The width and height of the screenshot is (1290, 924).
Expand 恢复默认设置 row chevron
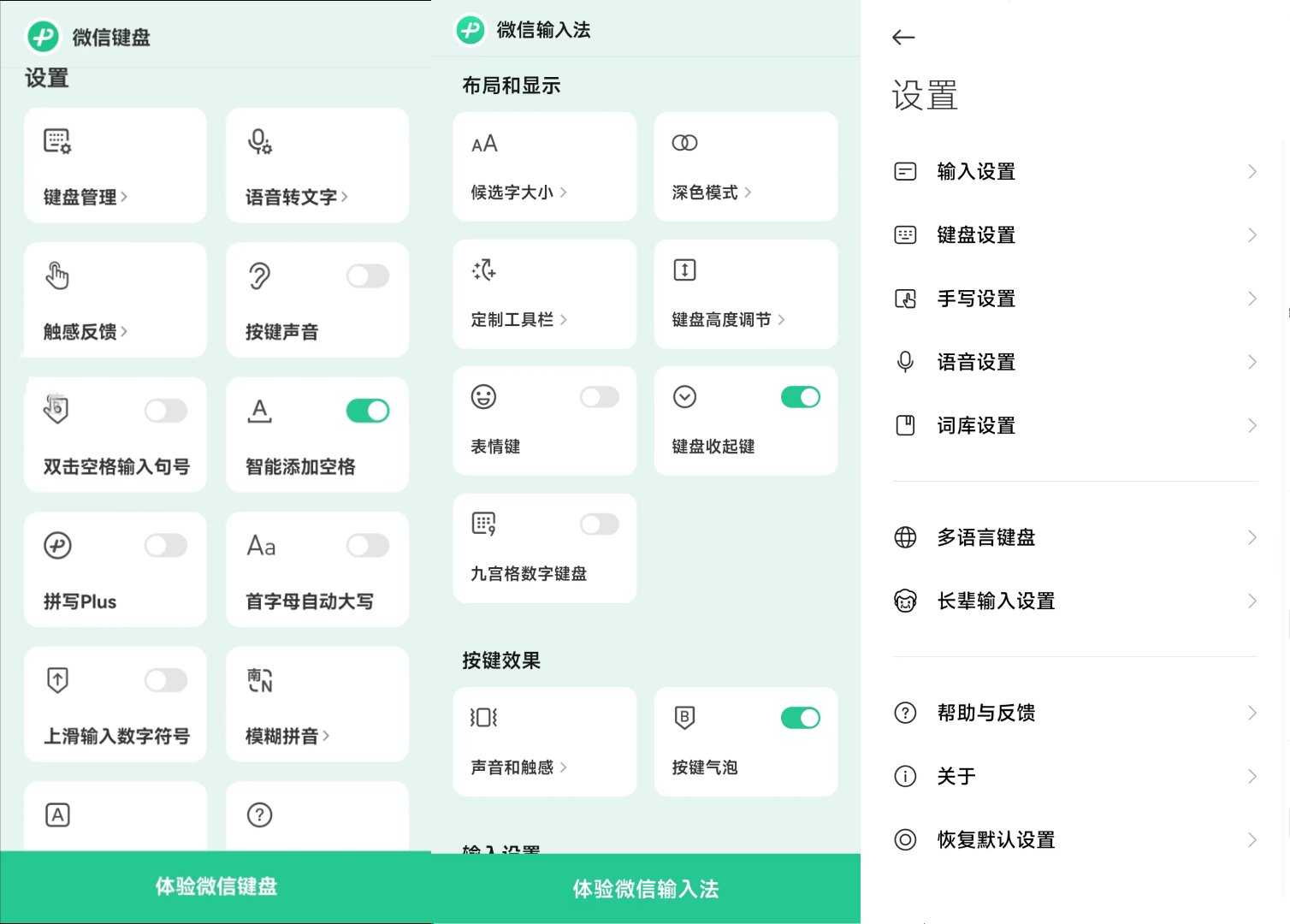pyautogui.click(x=1252, y=839)
